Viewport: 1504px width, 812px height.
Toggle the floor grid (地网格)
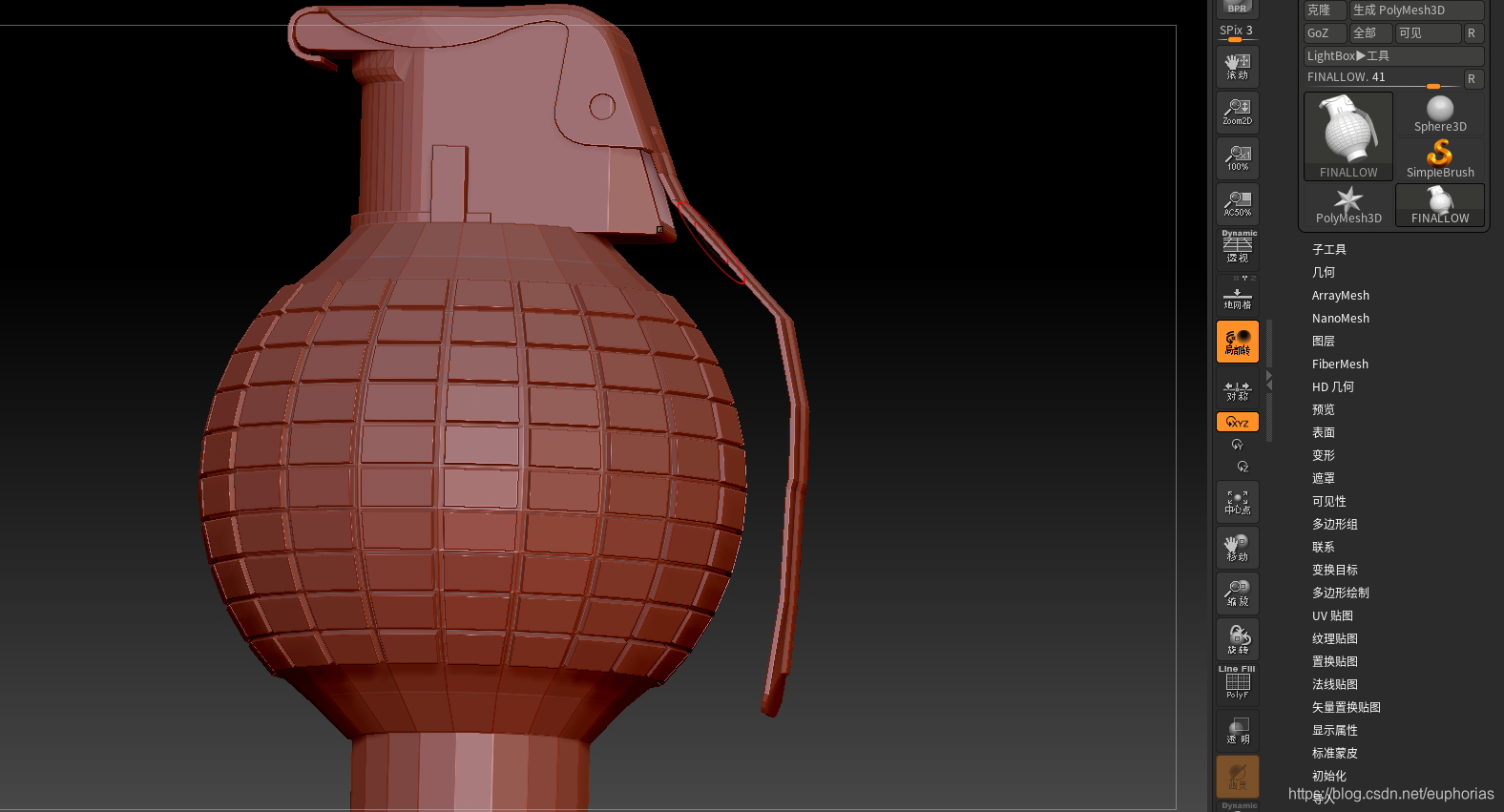(x=1238, y=295)
